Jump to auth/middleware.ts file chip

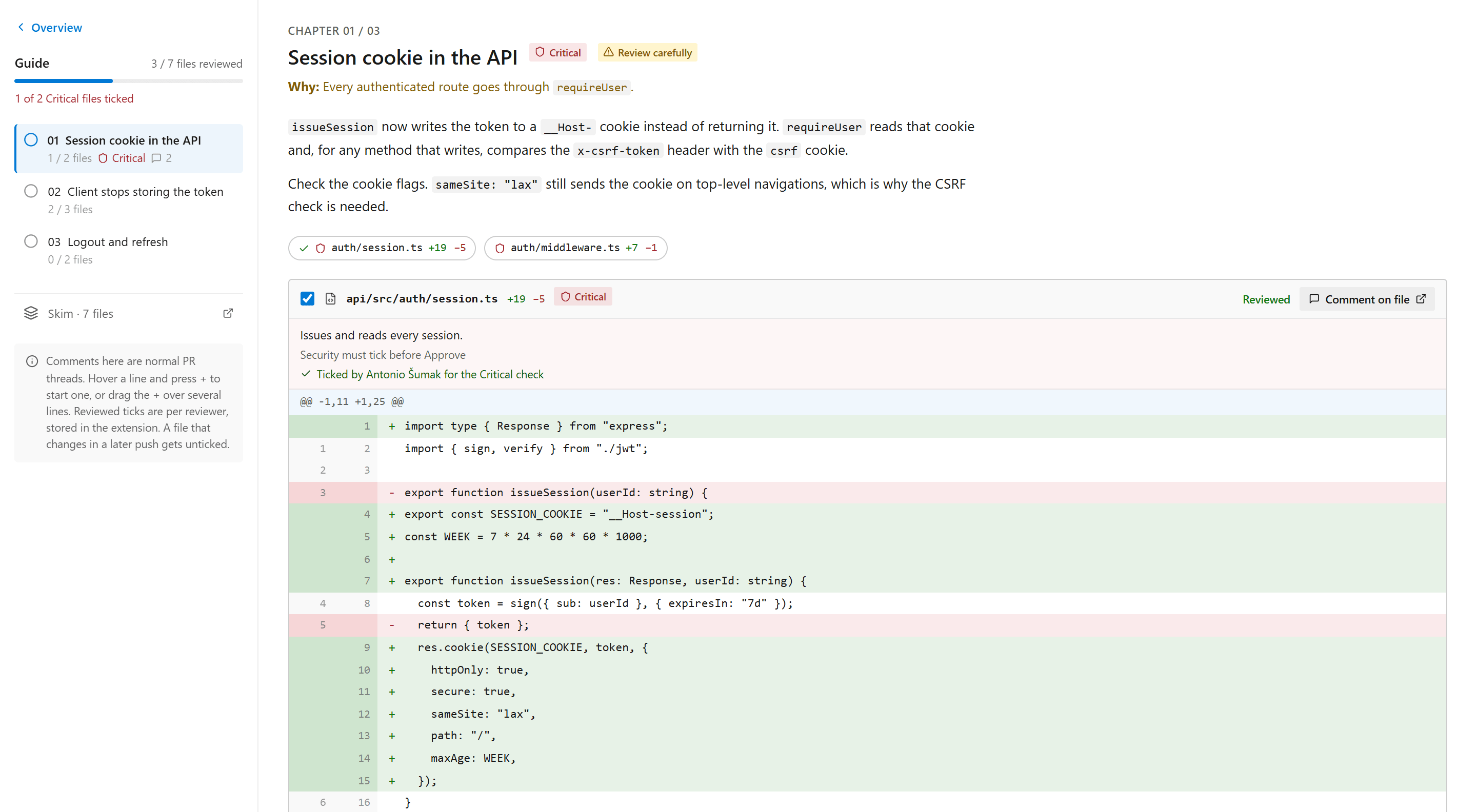[575, 248]
